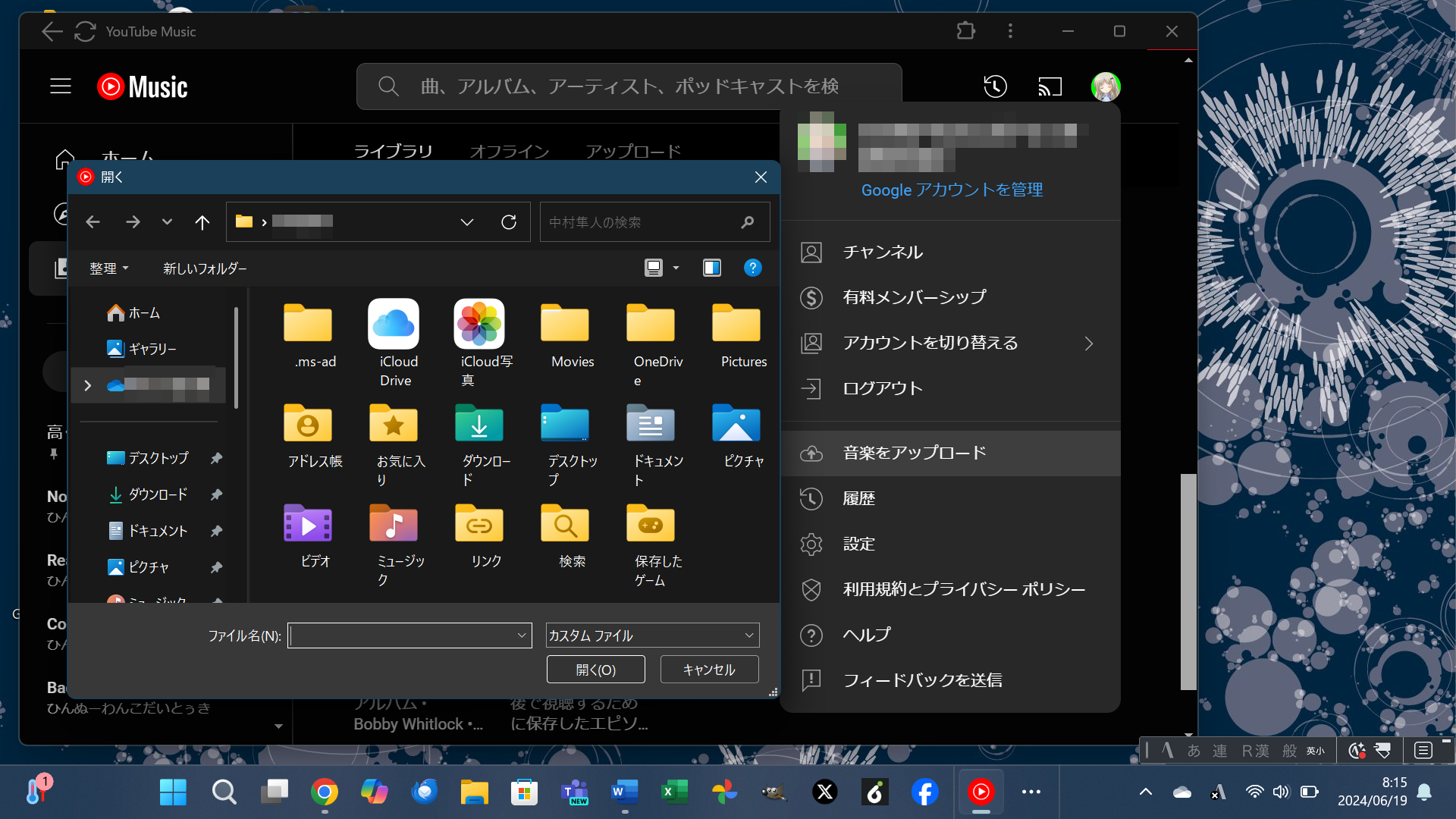Open 設定 from account menu
Image resolution: width=1456 pixels, height=819 pixels.
pyautogui.click(x=950, y=544)
